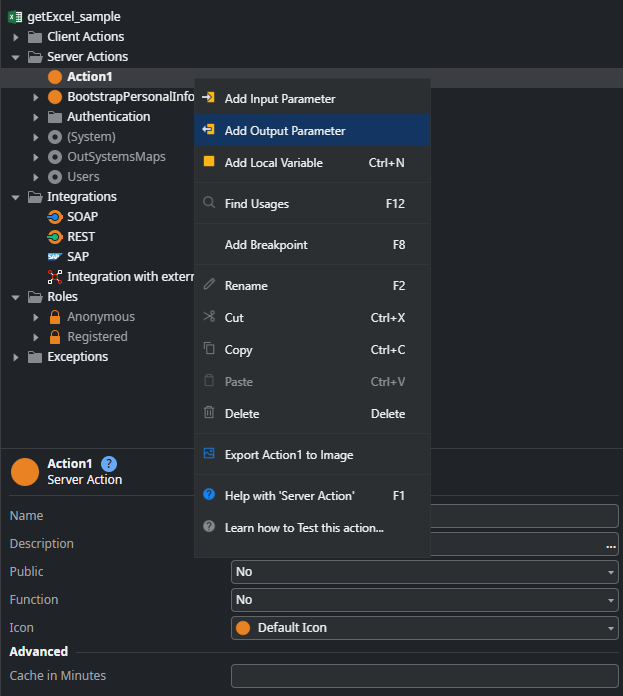Open the Public dropdown set to No
This screenshot has width=623, height=696.
coord(425,572)
